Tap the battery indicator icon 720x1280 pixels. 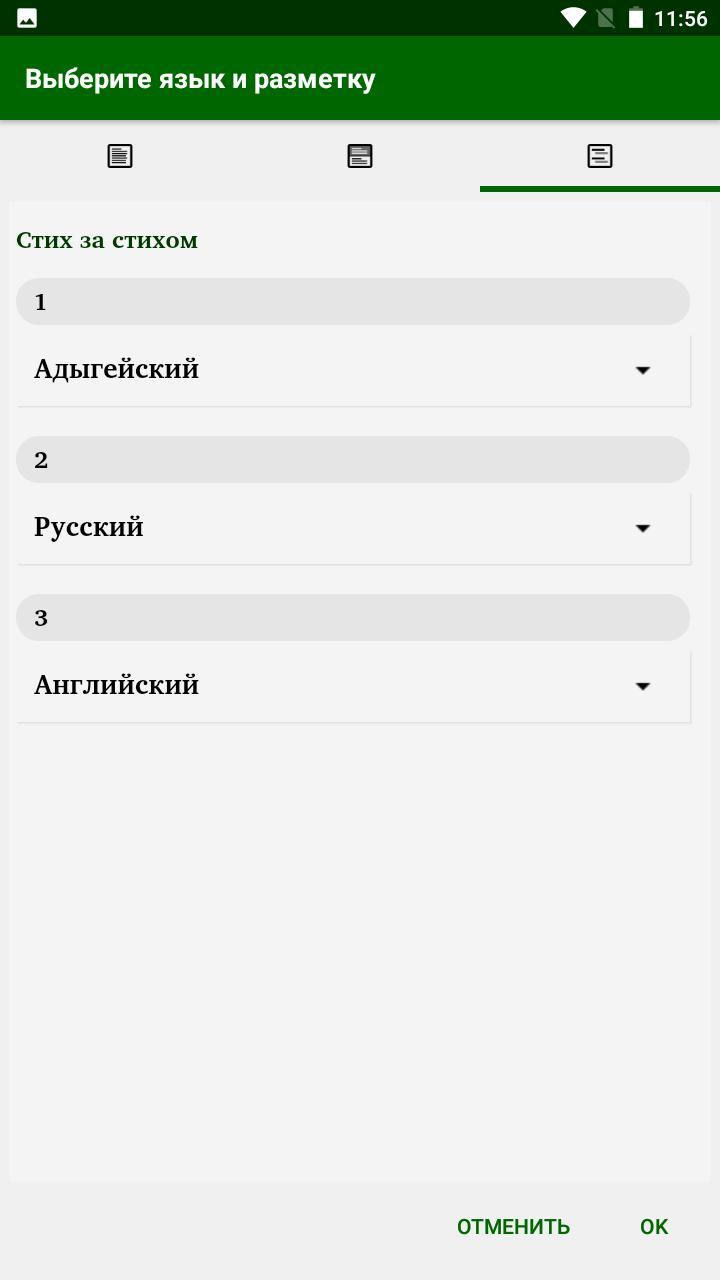[637, 17]
